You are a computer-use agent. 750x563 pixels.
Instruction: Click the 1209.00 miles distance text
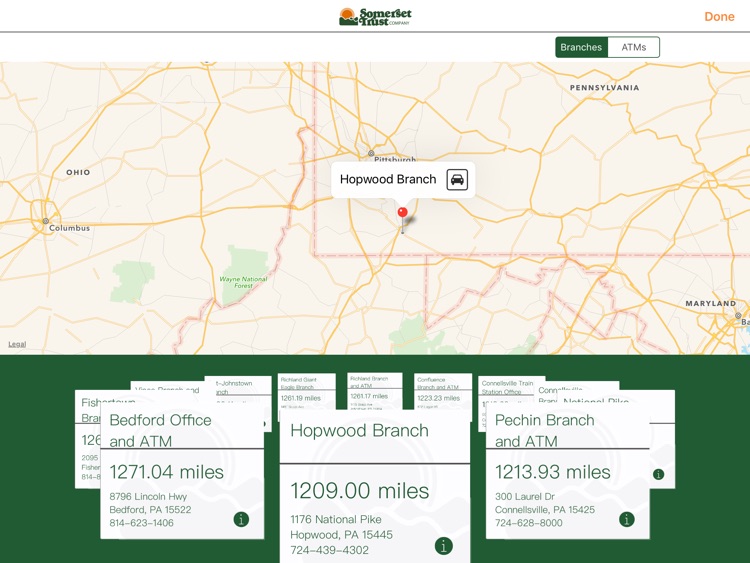[360, 491]
